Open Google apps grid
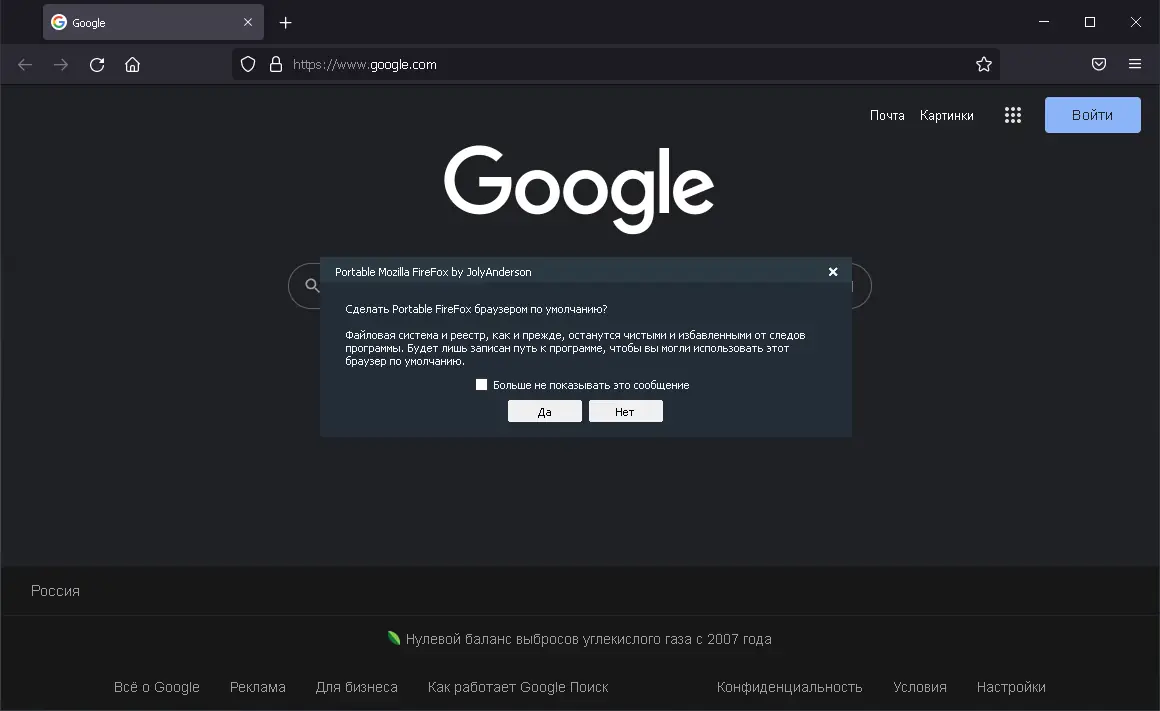The height and width of the screenshot is (711, 1160). click(1013, 115)
